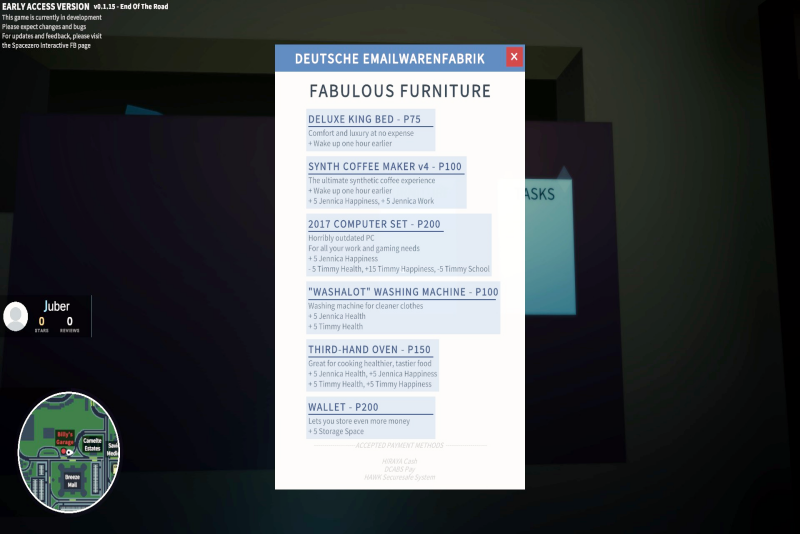Click the Early Access Version notice text
Viewport: 800px width, 534px height.
tap(46, 7)
